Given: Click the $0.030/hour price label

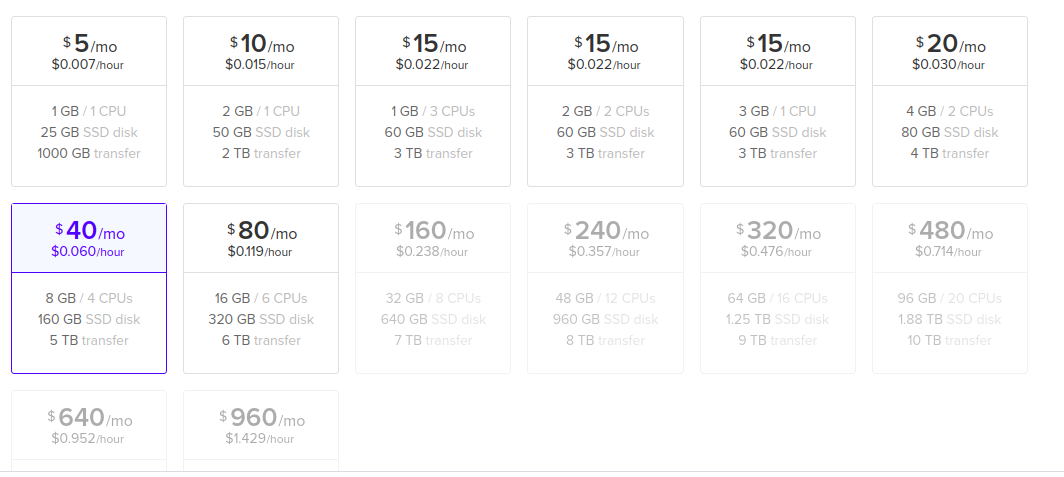Looking at the screenshot, I should coord(949,65).
